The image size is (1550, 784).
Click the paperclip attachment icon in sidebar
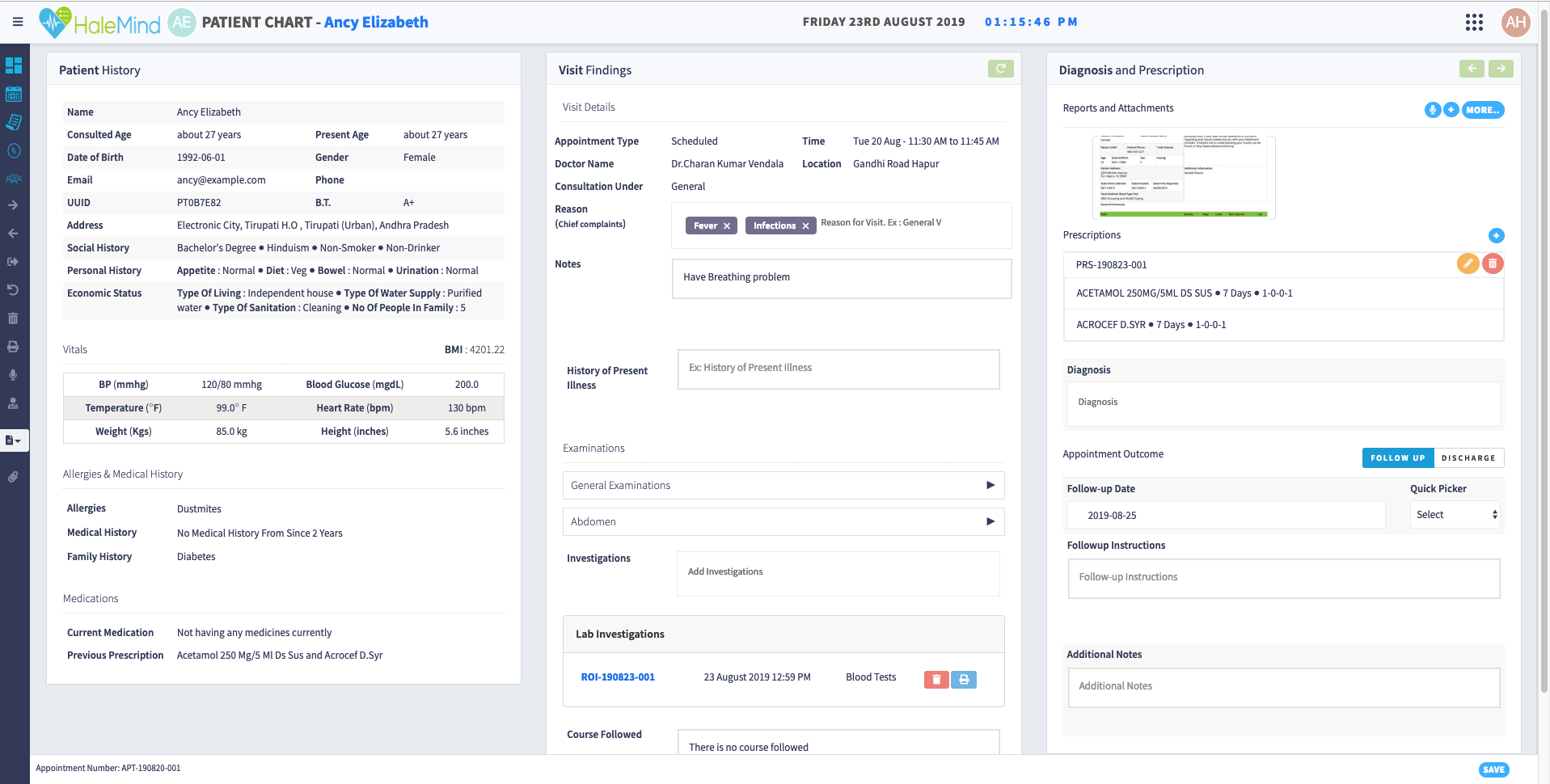(13, 477)
